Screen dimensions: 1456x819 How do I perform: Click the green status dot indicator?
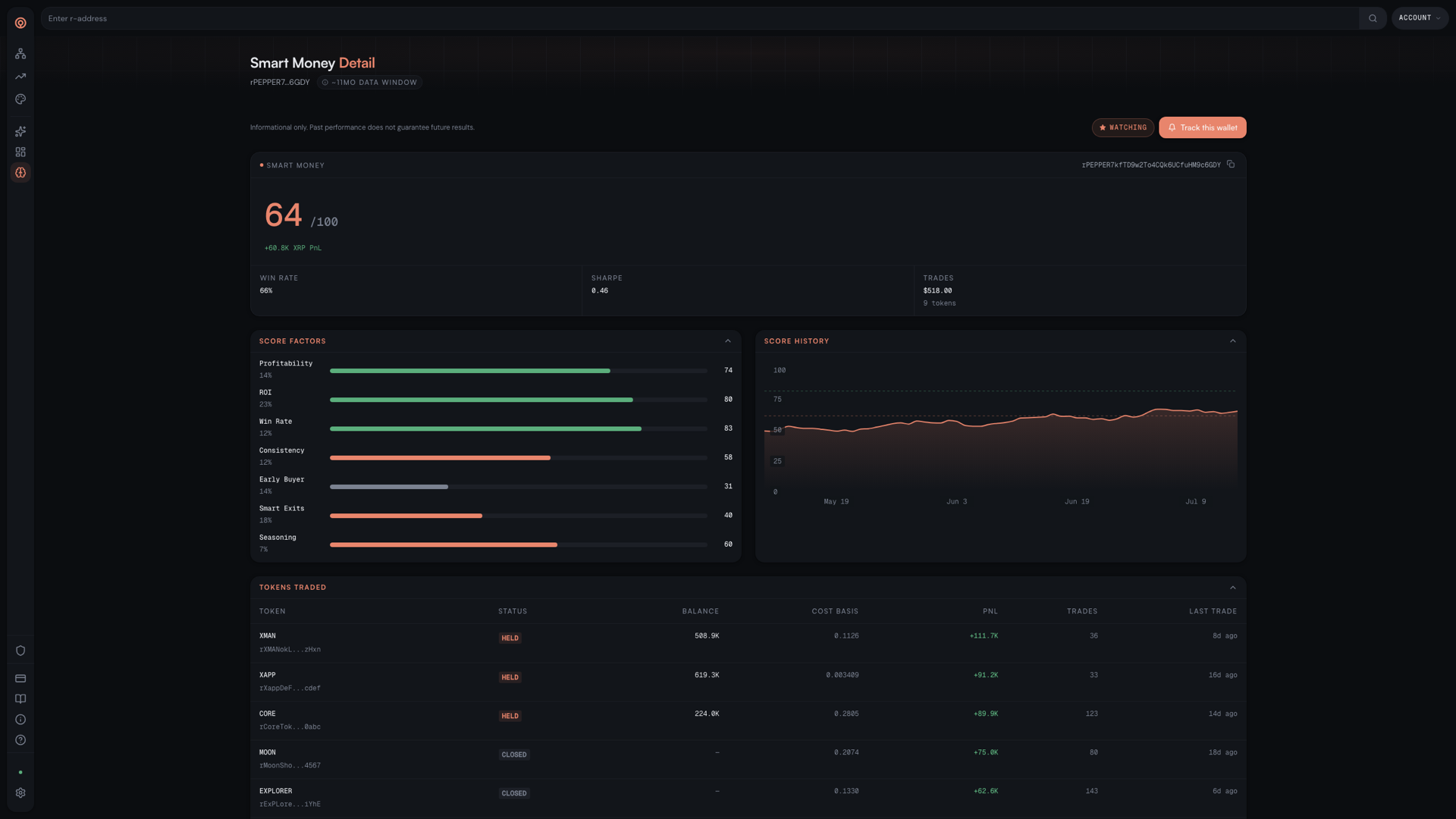pyautogui.click(x=20, y=773)
